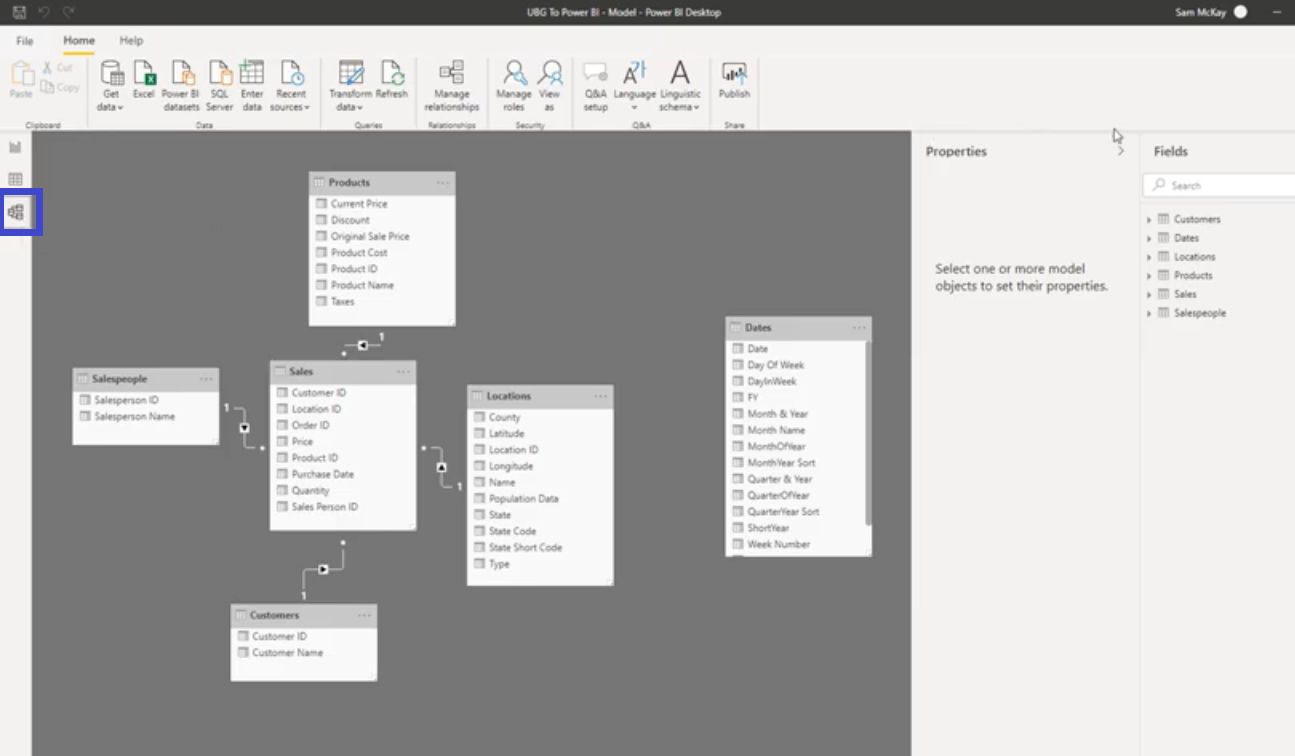Select the highlighted Model view icon
This screenshot has width=1295, height=756.
(x=18, y=211)
